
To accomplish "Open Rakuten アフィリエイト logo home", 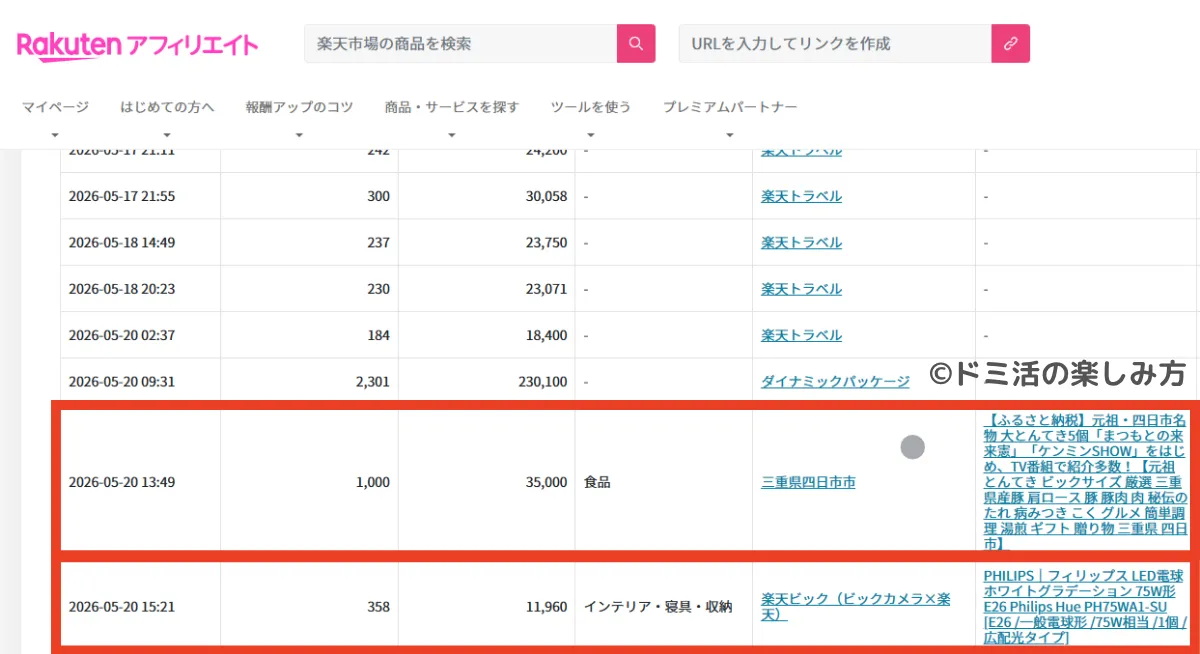I will (137, 45).
